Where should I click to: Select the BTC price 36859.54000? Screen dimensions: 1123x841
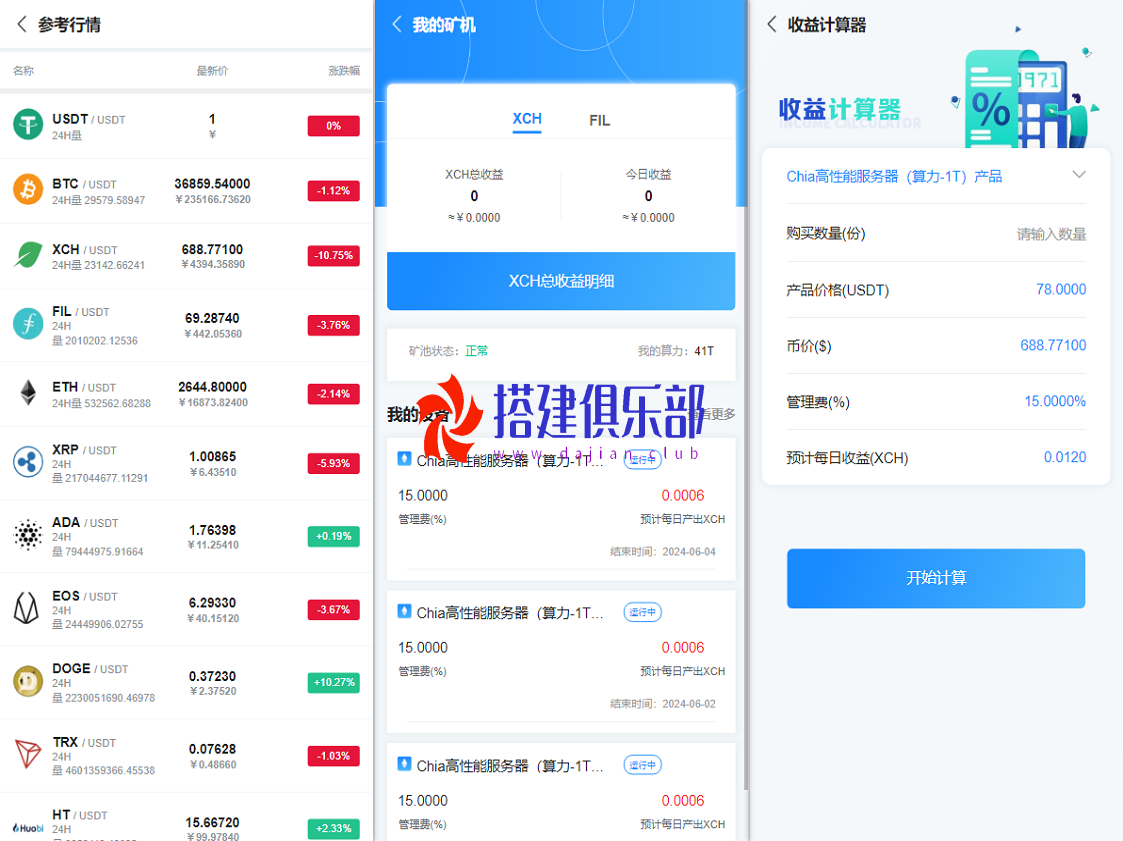213,184
